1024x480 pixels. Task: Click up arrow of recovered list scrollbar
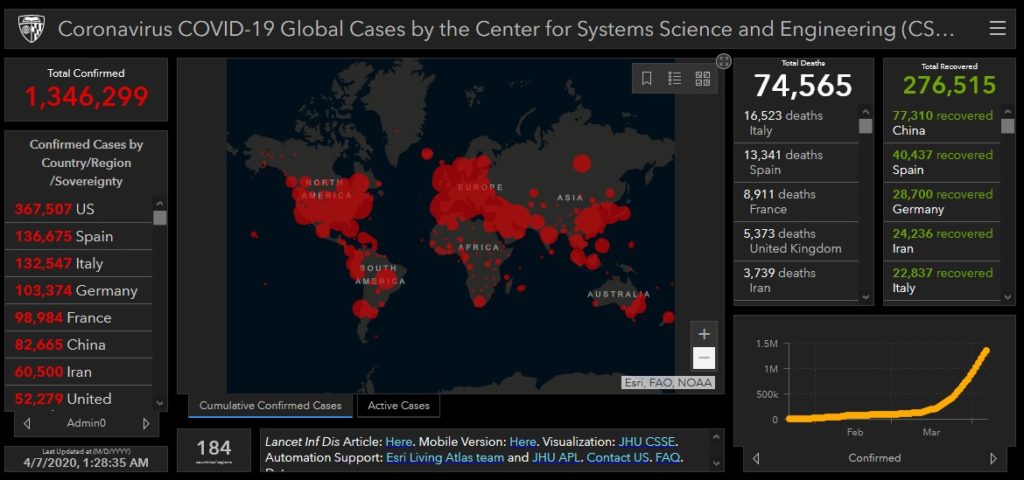(x=1007, y=112)
